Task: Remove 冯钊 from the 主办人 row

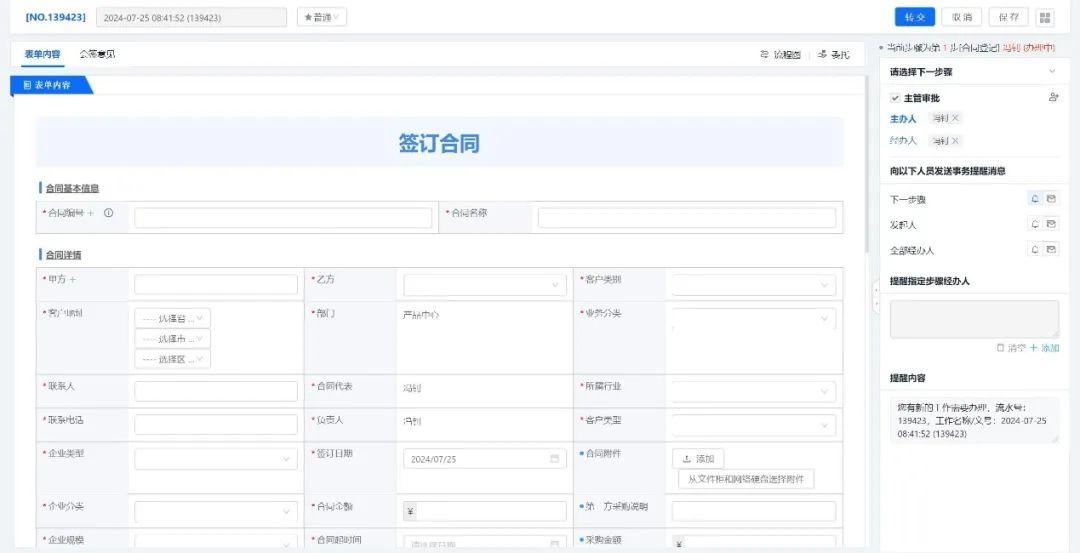Action: click(x=955, y=118)
